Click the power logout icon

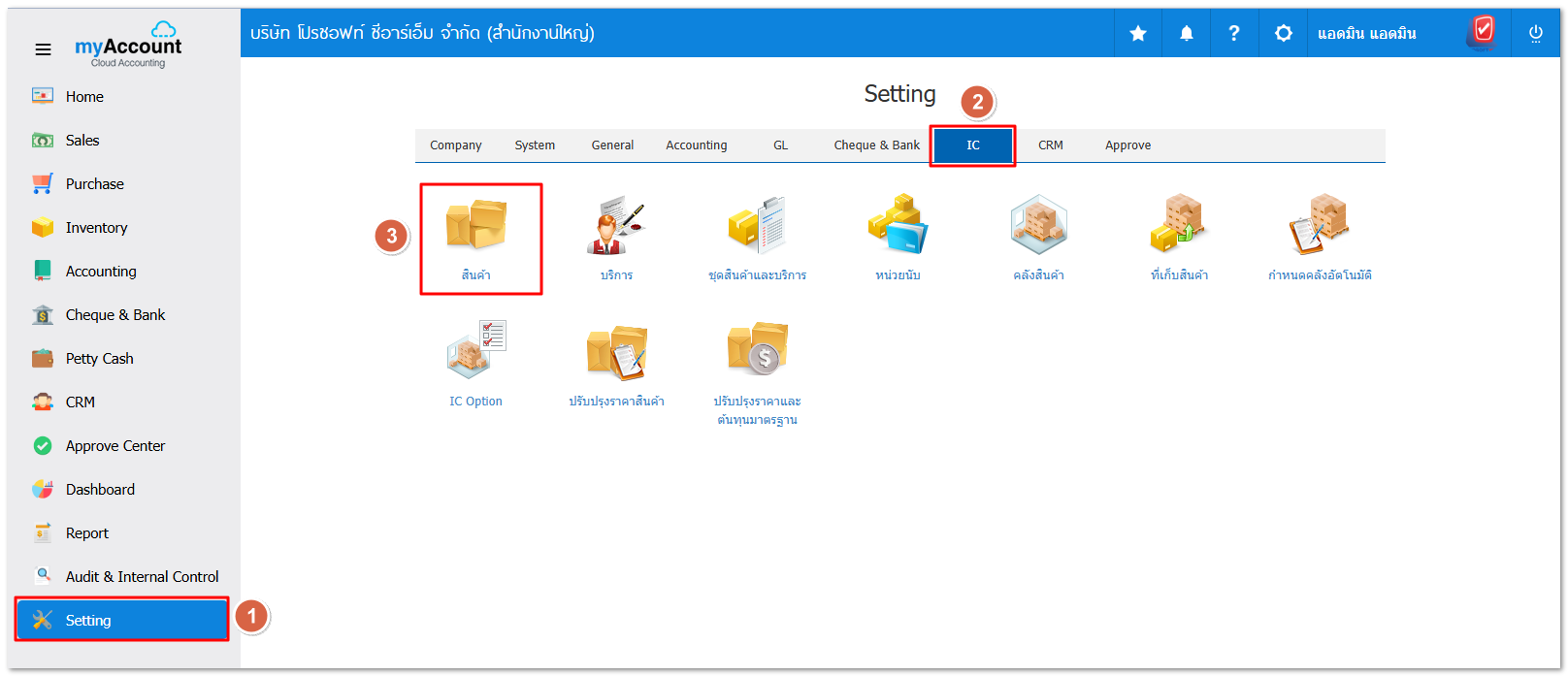click(x=1535, y=34)
